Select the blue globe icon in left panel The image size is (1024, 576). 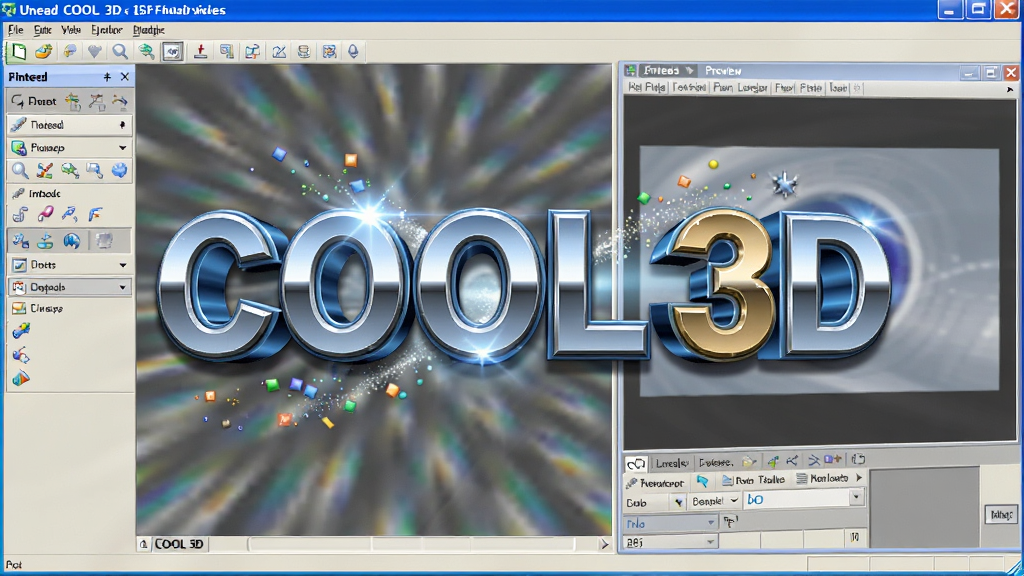click(x=119, y=171)
